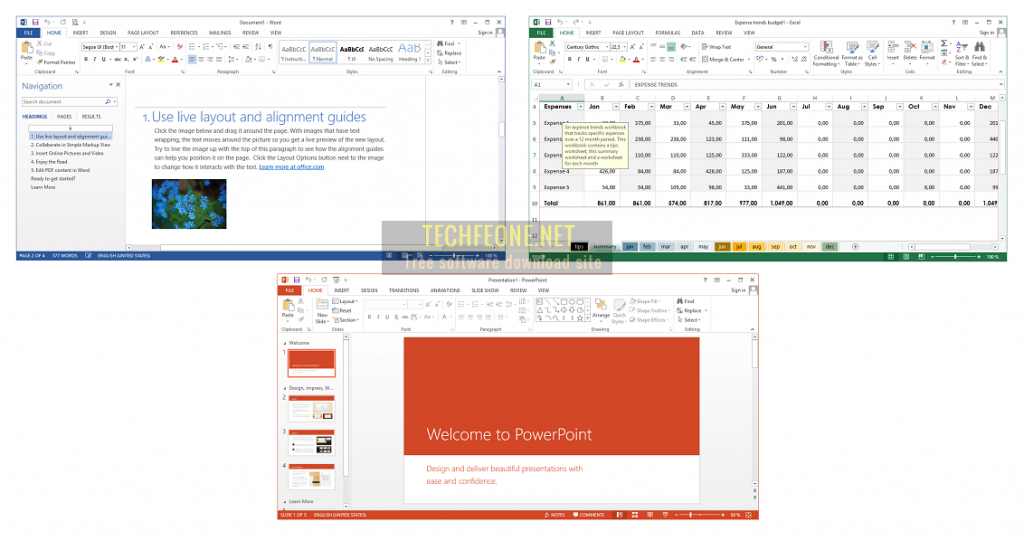Select the Heading 1 style in Word

point(409,52)
